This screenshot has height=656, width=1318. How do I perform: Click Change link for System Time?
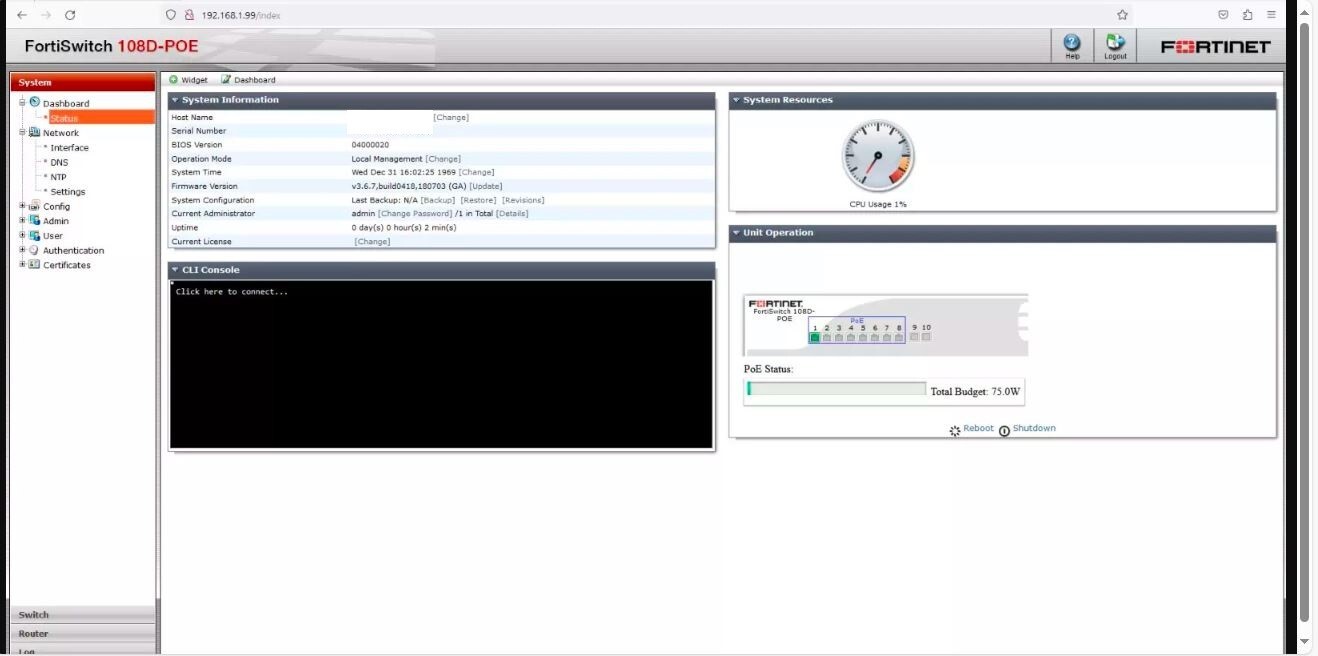pos(477,172)
